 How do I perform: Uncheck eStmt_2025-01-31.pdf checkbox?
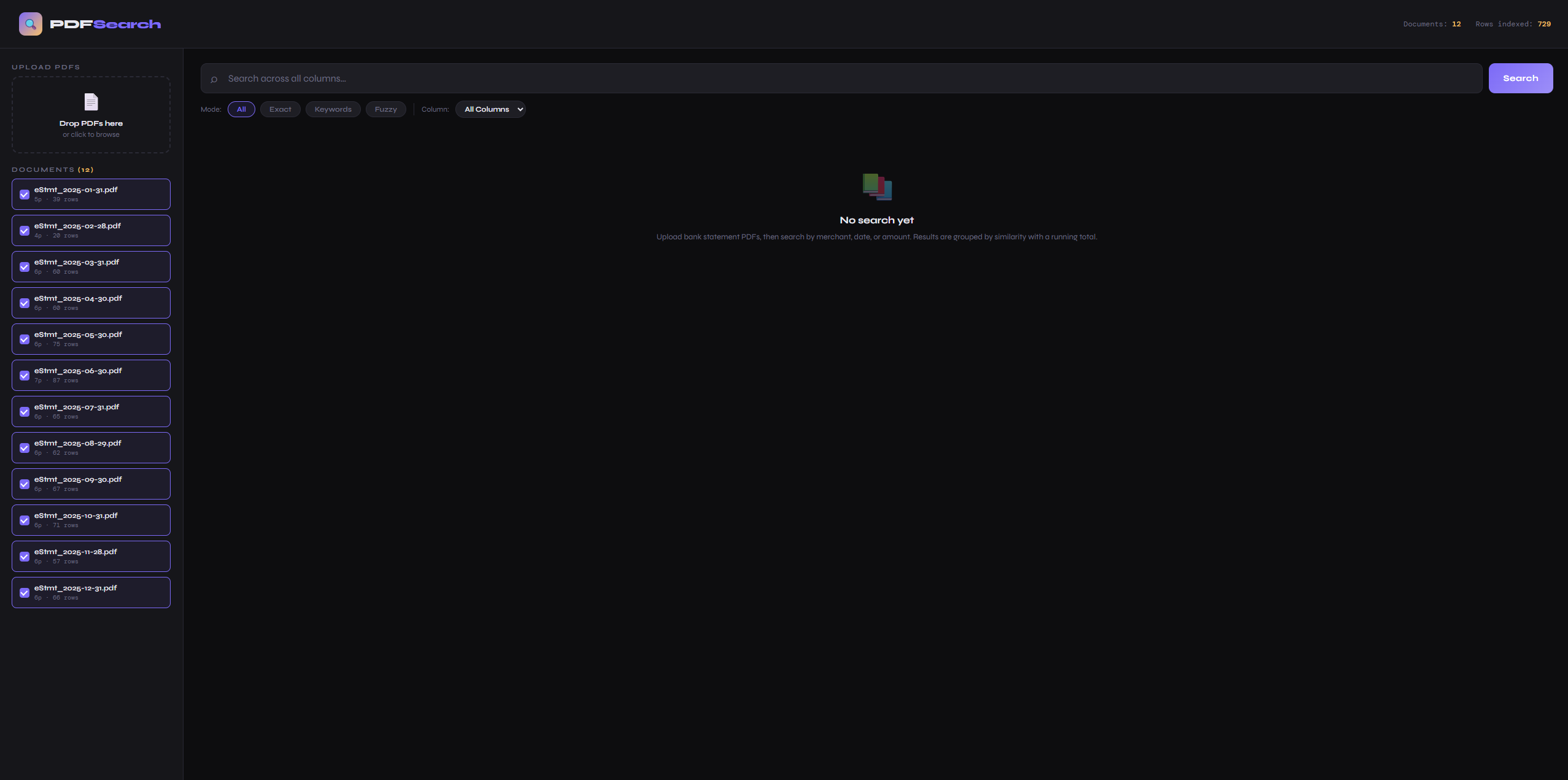(25, 195)
